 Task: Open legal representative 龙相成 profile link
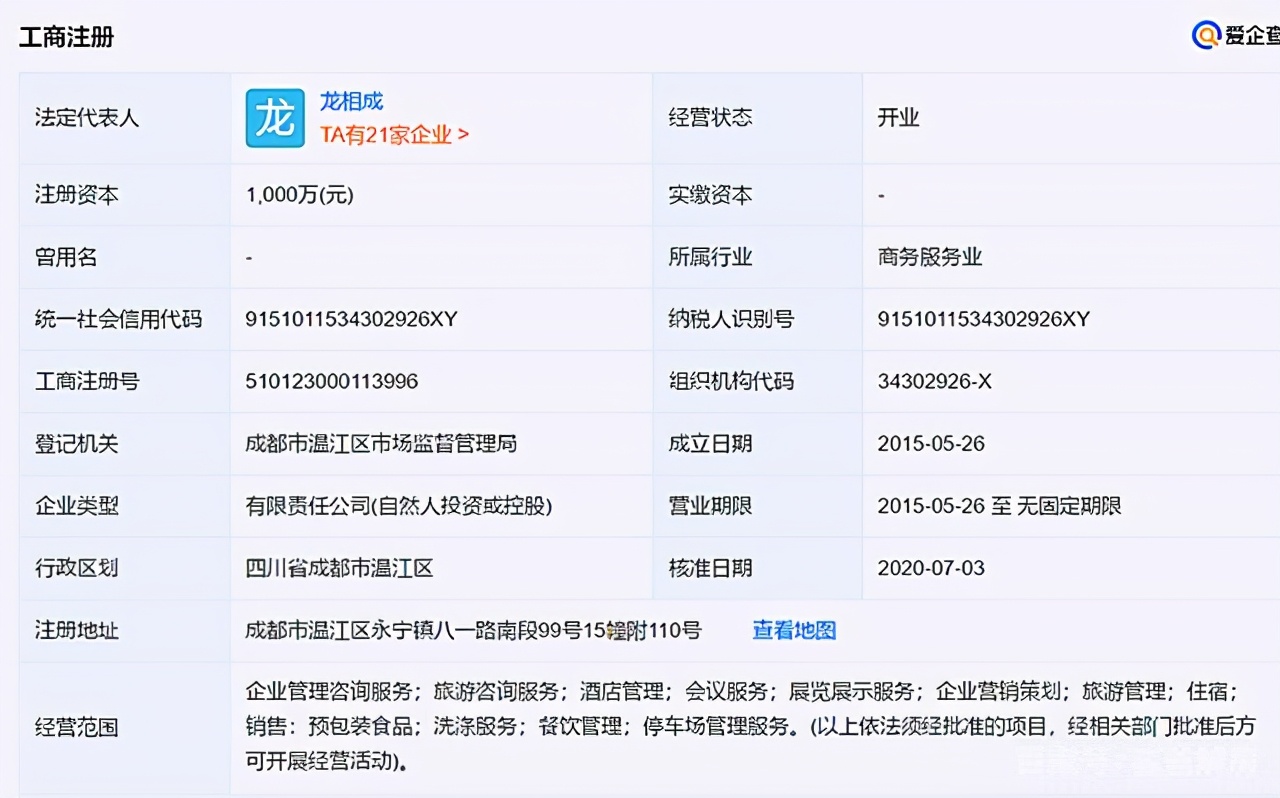349,100
